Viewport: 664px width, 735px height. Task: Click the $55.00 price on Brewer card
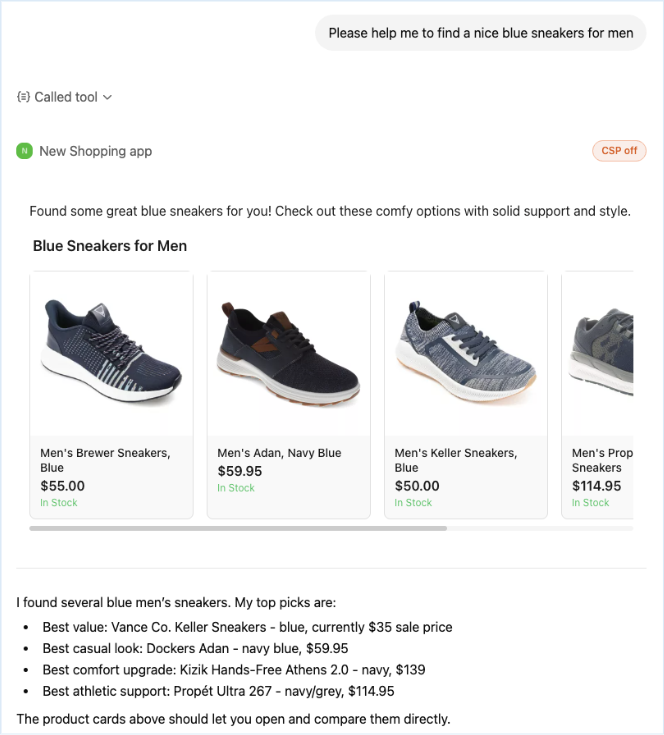point(62,486)
